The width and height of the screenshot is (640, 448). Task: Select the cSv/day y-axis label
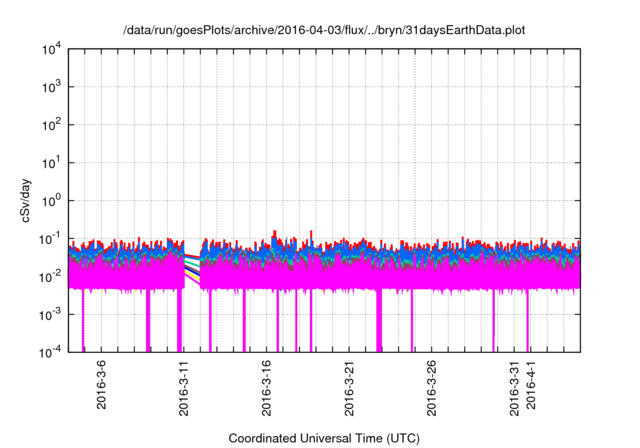click(x=26, y=200)
